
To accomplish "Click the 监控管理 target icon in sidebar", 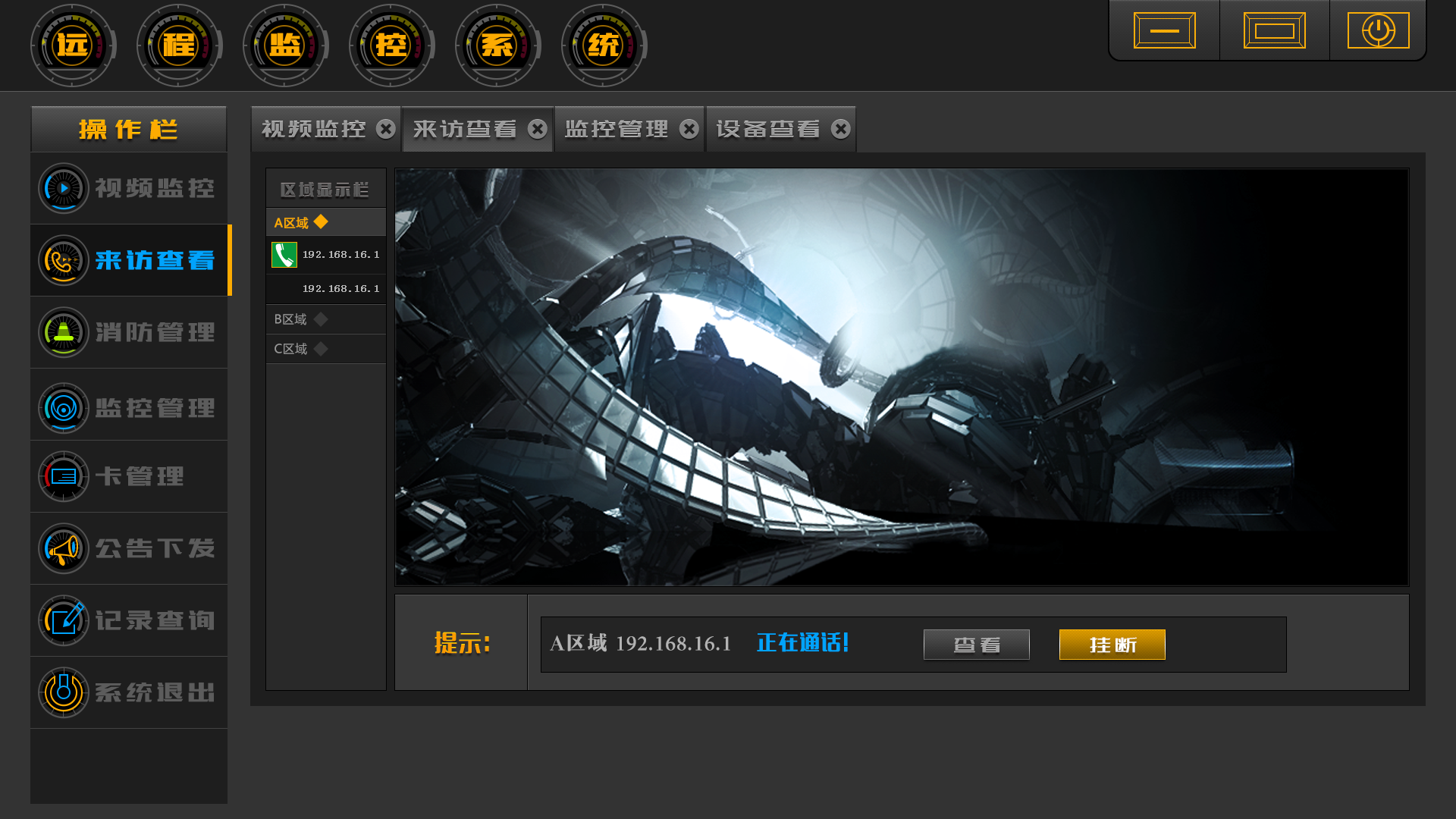I will (x=64, y=408).
